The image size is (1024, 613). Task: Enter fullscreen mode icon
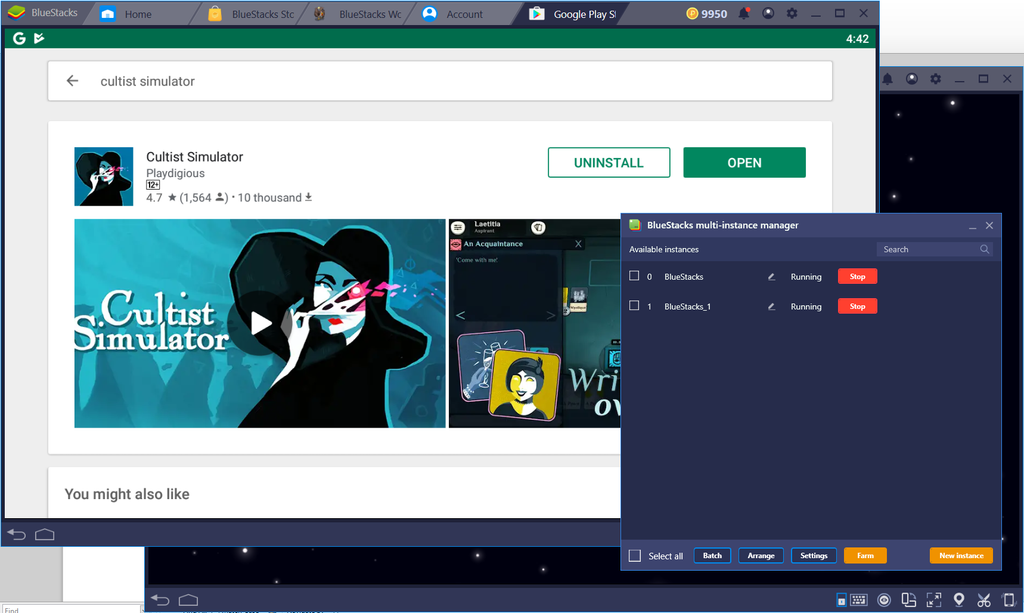click(x=933, y=600)
